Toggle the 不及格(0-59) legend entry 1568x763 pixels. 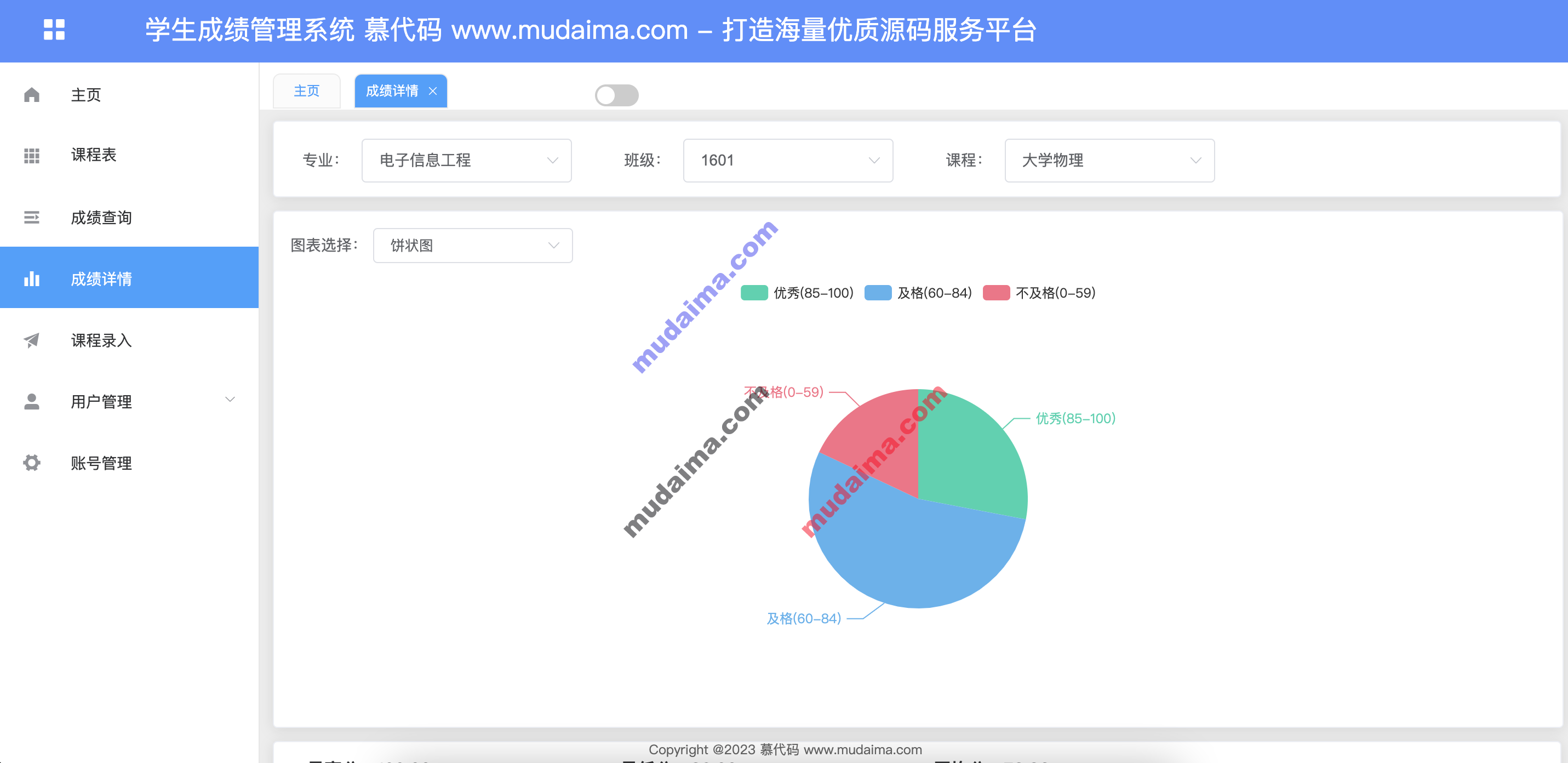pyautogui.click(x=1039, y=293)
